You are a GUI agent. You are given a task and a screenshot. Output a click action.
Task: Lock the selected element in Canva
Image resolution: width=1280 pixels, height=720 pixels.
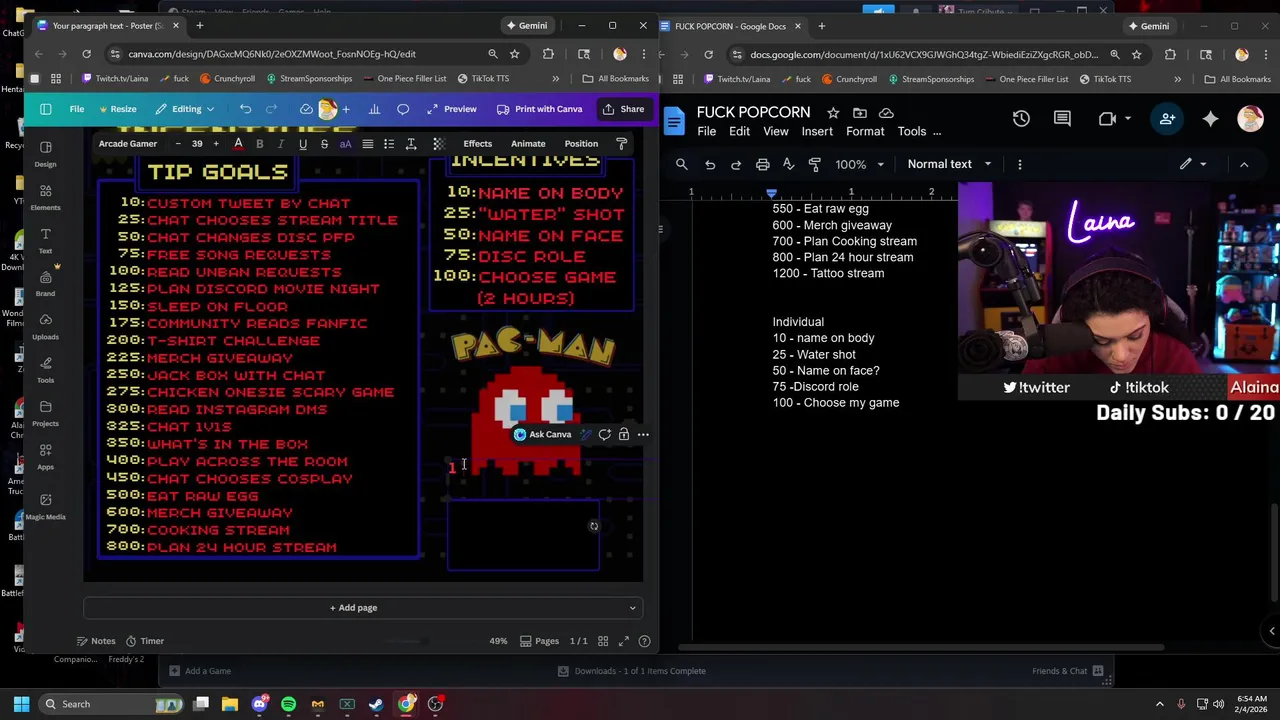pyautogui.click(x=623, y=435)
